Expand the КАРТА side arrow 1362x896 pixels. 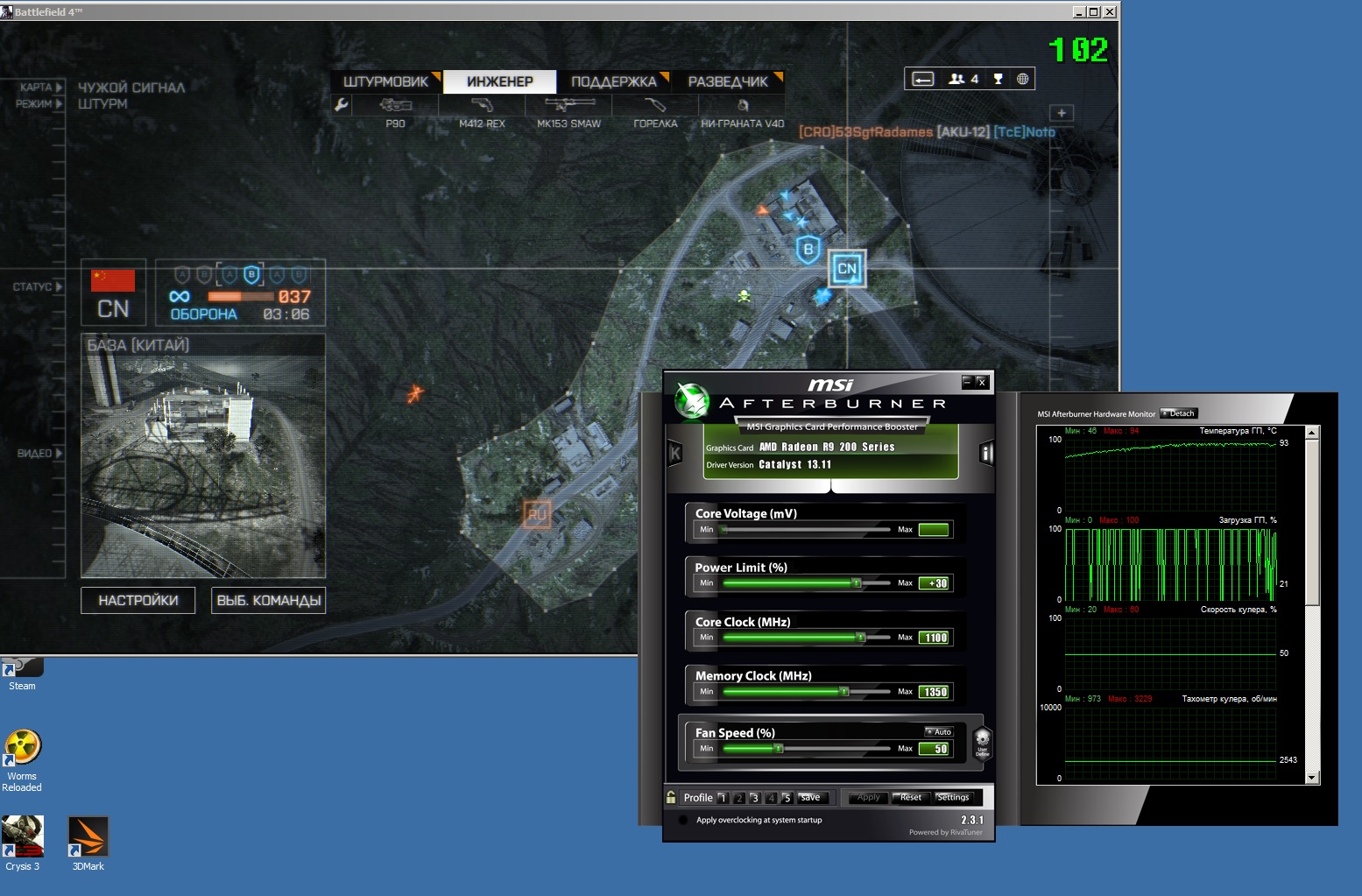tap(59, 87)
